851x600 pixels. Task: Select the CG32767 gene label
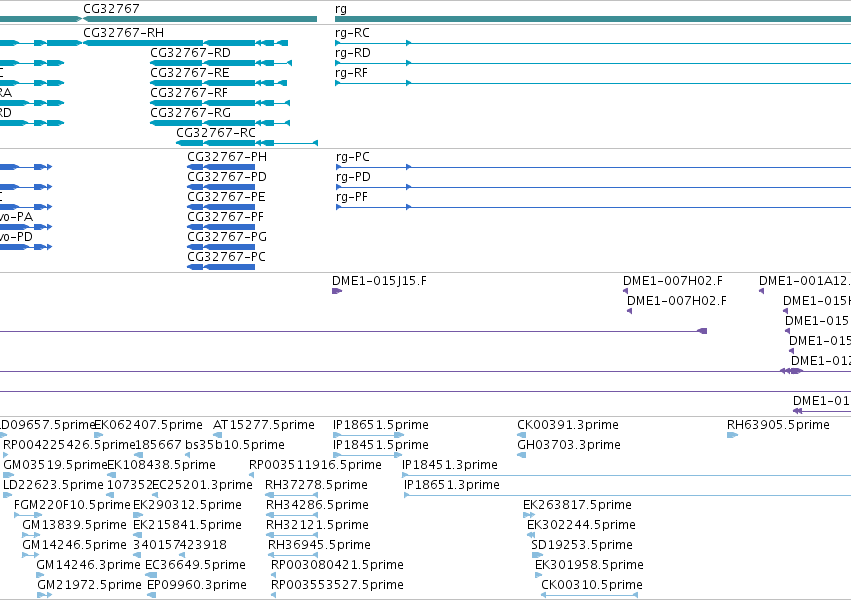(111, 9)
